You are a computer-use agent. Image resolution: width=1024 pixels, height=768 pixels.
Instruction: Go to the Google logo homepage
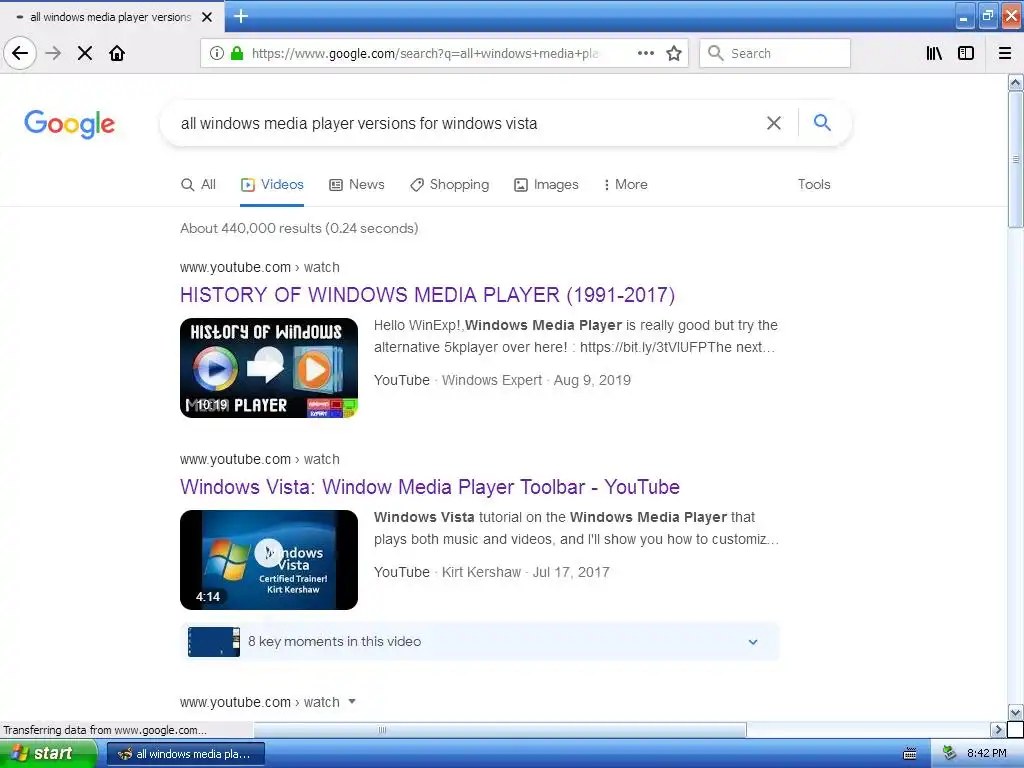[69, 124]
